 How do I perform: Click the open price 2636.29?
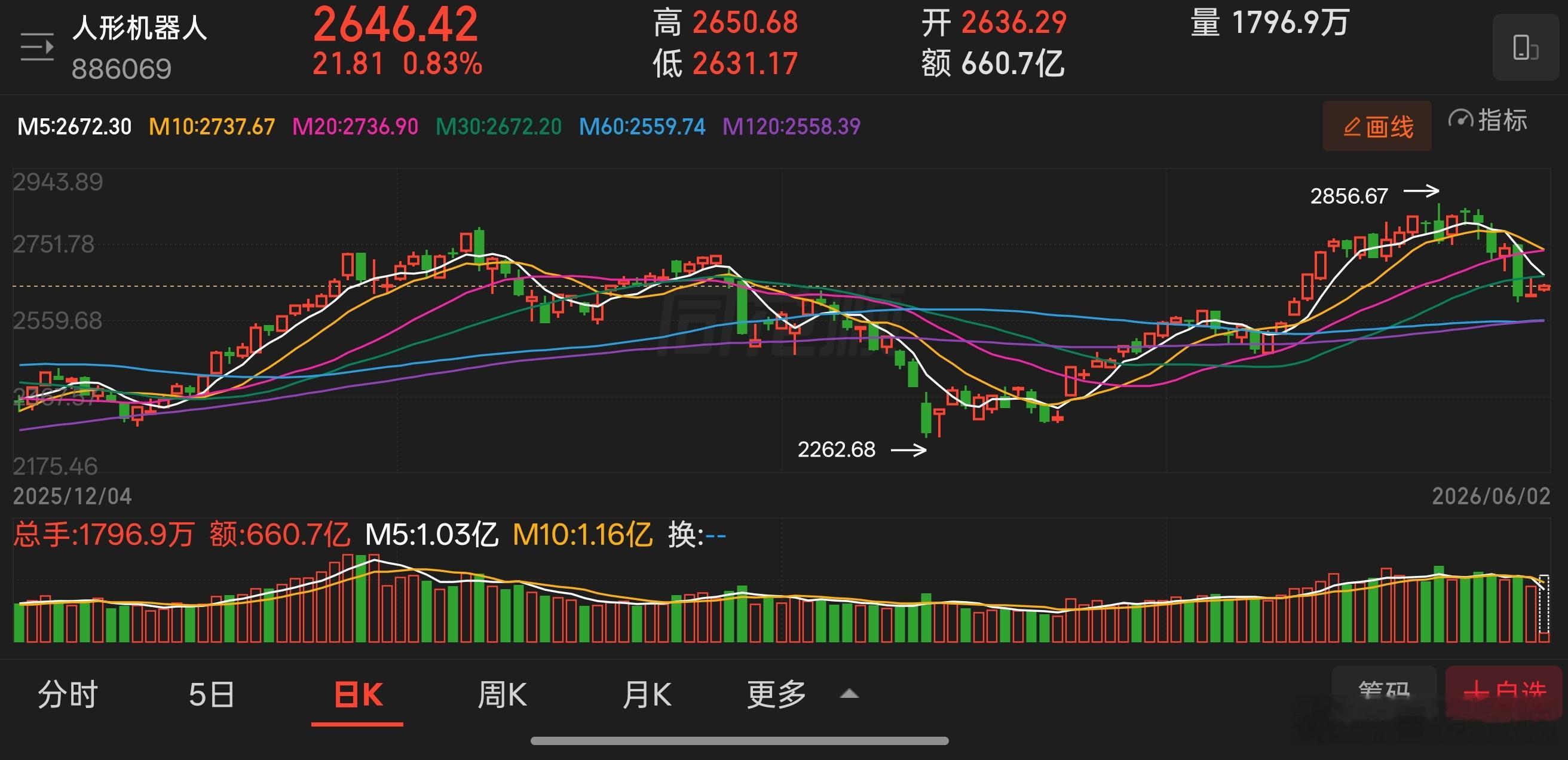click(x=1014, y=23)
